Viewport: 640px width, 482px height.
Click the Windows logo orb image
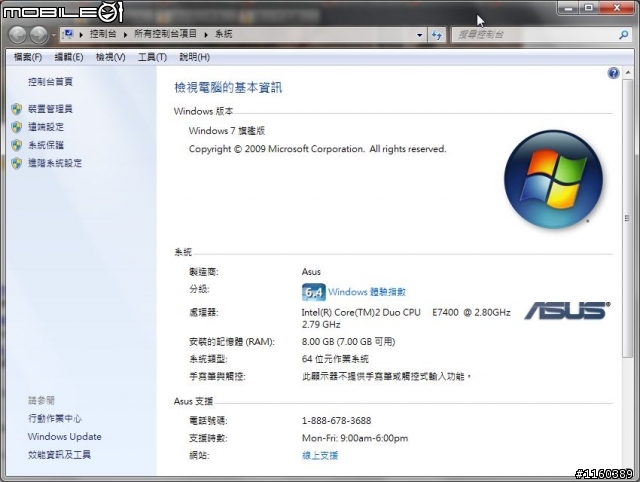[553, 180]
